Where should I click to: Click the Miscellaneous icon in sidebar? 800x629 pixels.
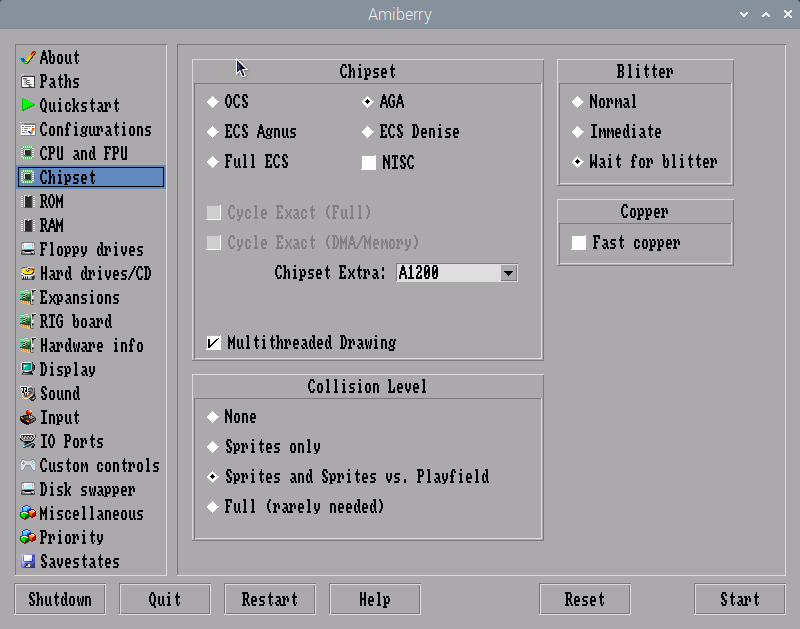28,513
